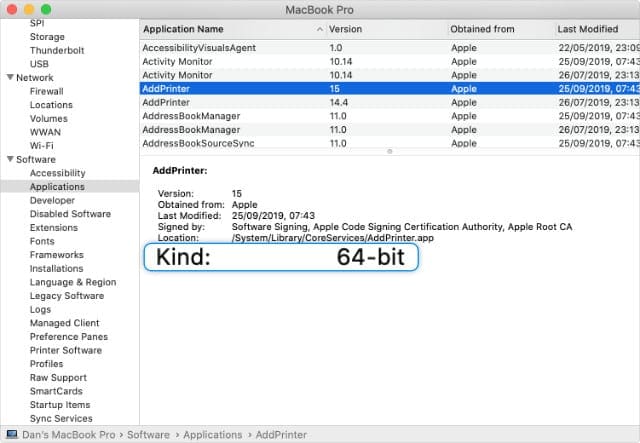Select Printer Software sidebar item
The height and width of the screenshot is (443, 640).
65,351
